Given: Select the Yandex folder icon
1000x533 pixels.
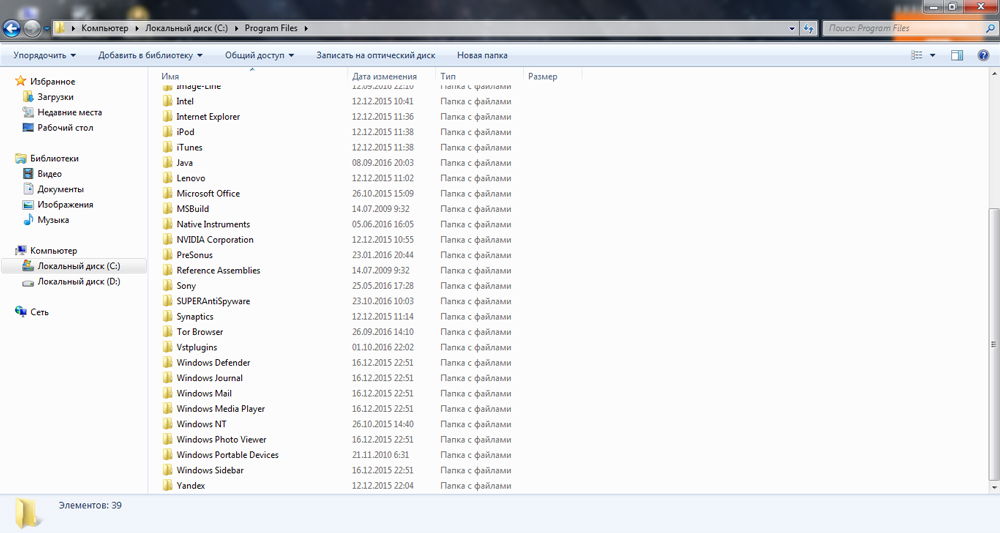Looking at the screenshot, I should [168, 486].
